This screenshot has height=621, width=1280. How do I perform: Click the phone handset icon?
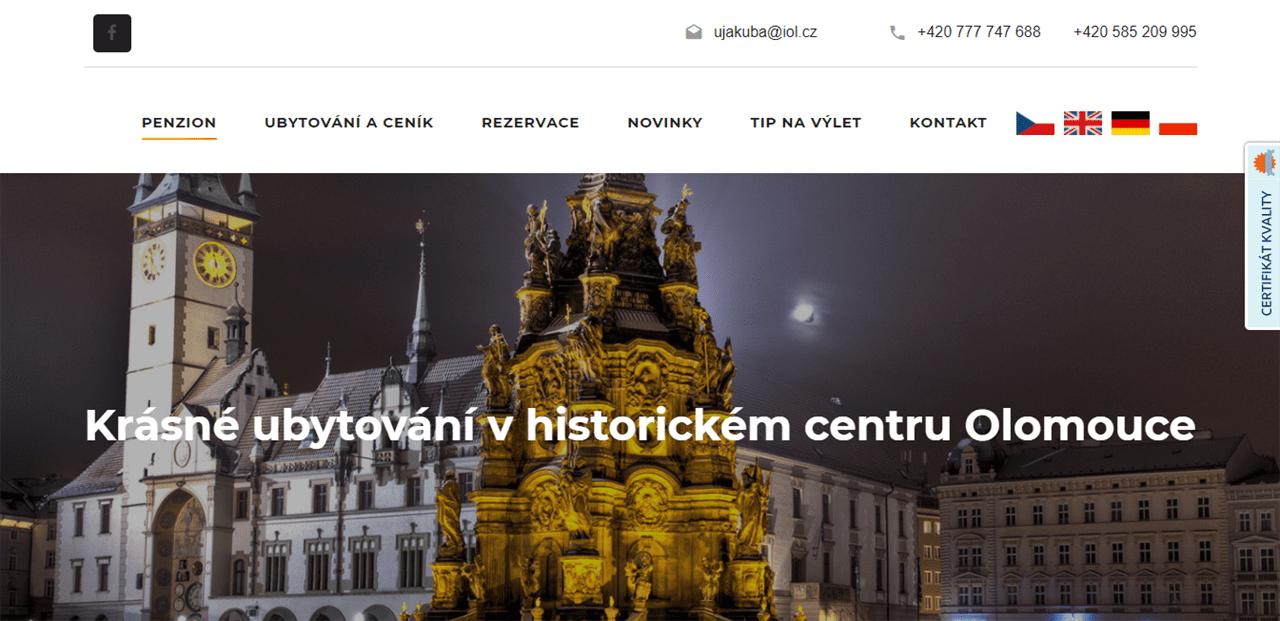point(897,33)
